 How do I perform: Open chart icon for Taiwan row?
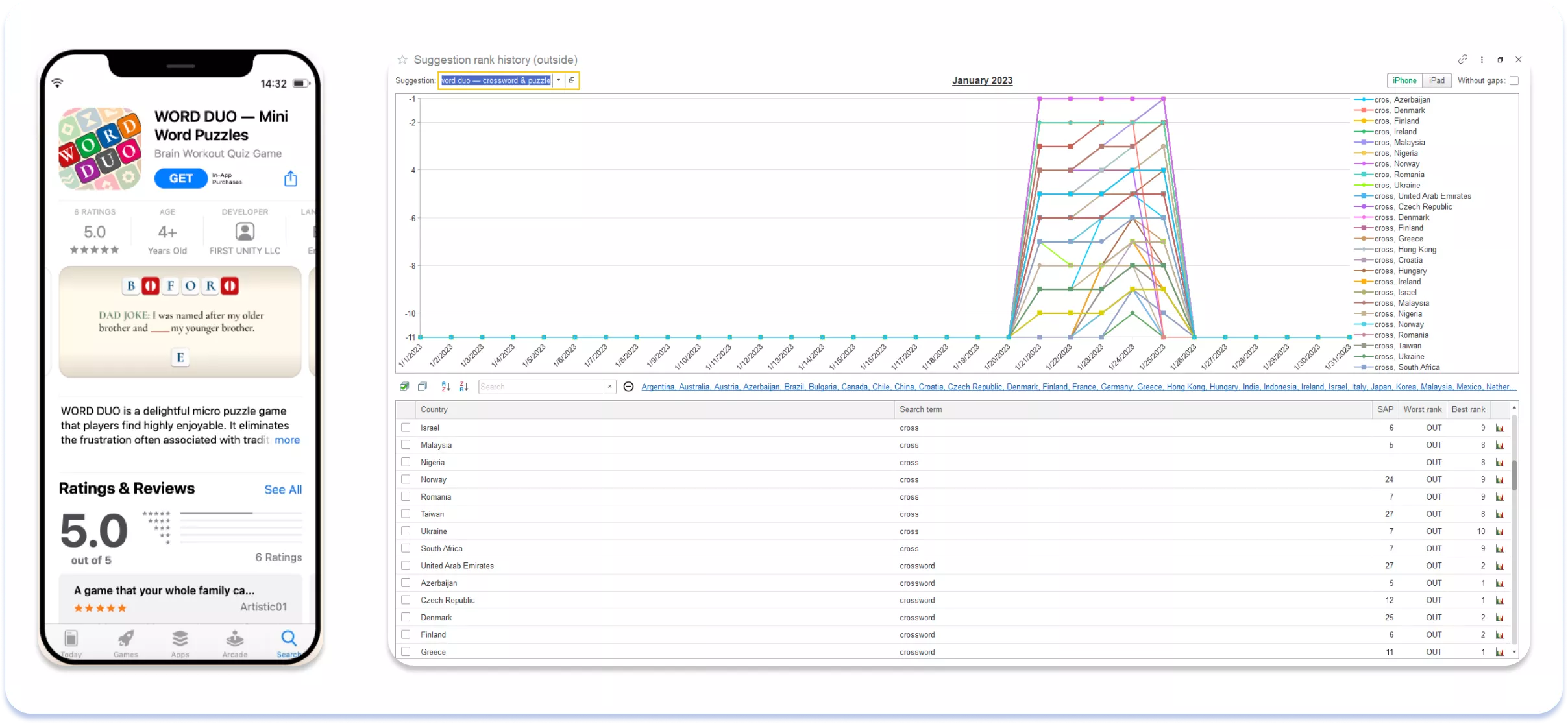pos(1500,514)
